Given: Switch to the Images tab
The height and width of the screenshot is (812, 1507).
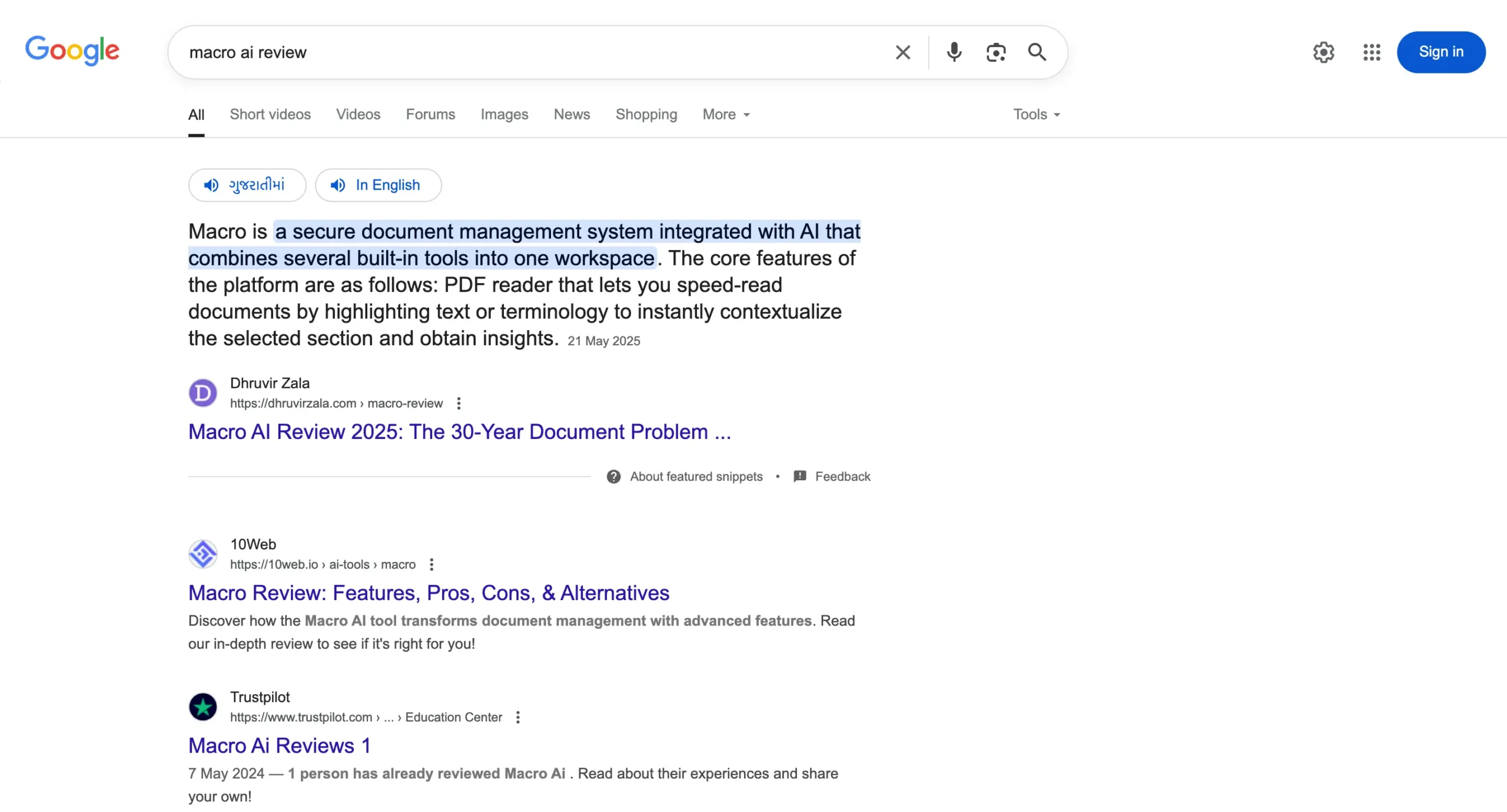Looking at the screenshot, I should (x=504, y=114).
